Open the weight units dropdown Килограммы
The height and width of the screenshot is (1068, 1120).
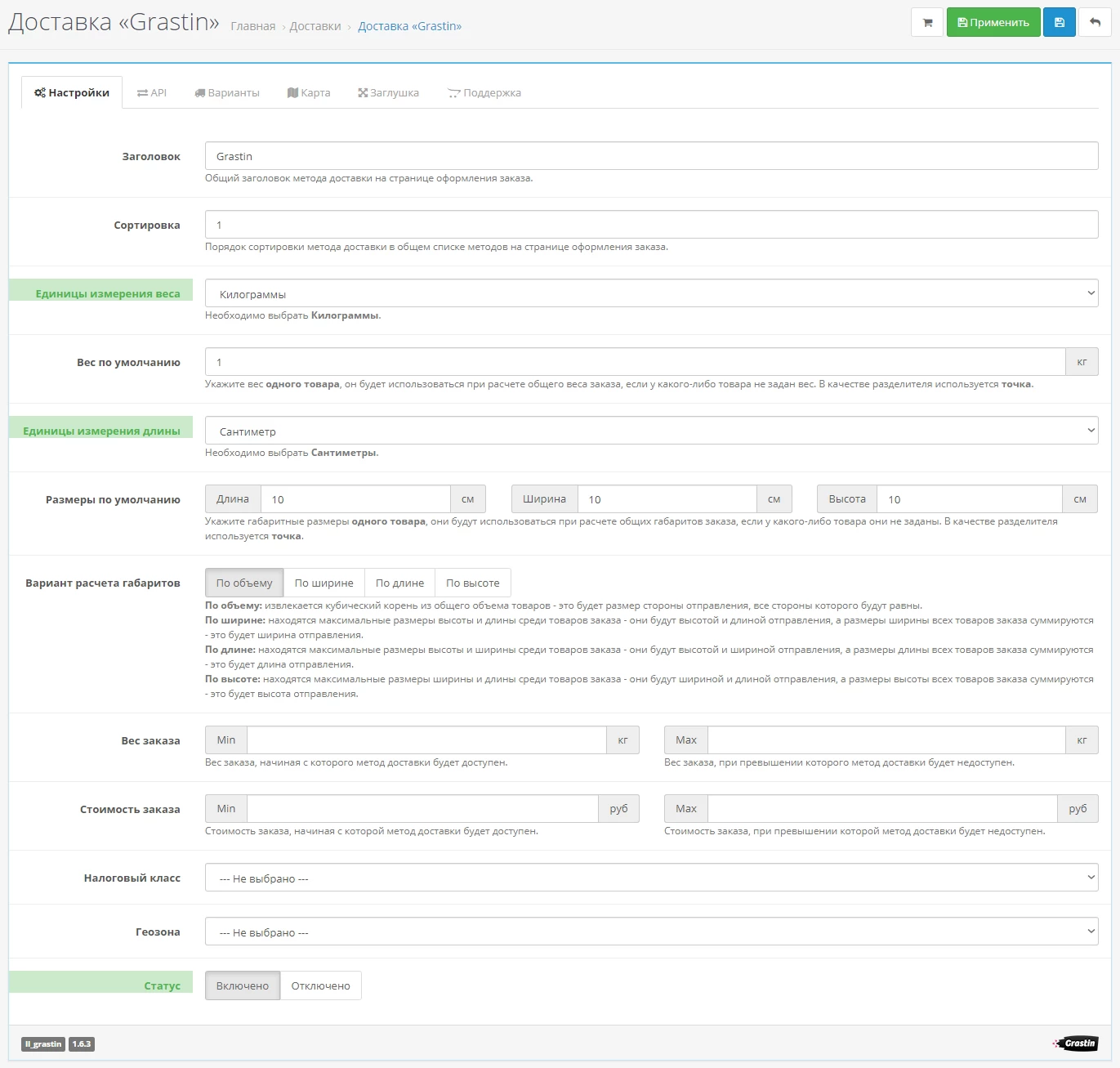(x=652, y=293)
